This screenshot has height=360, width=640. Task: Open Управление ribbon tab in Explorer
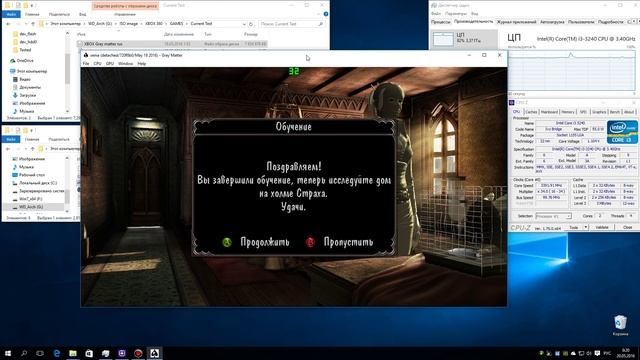[124, 14]
